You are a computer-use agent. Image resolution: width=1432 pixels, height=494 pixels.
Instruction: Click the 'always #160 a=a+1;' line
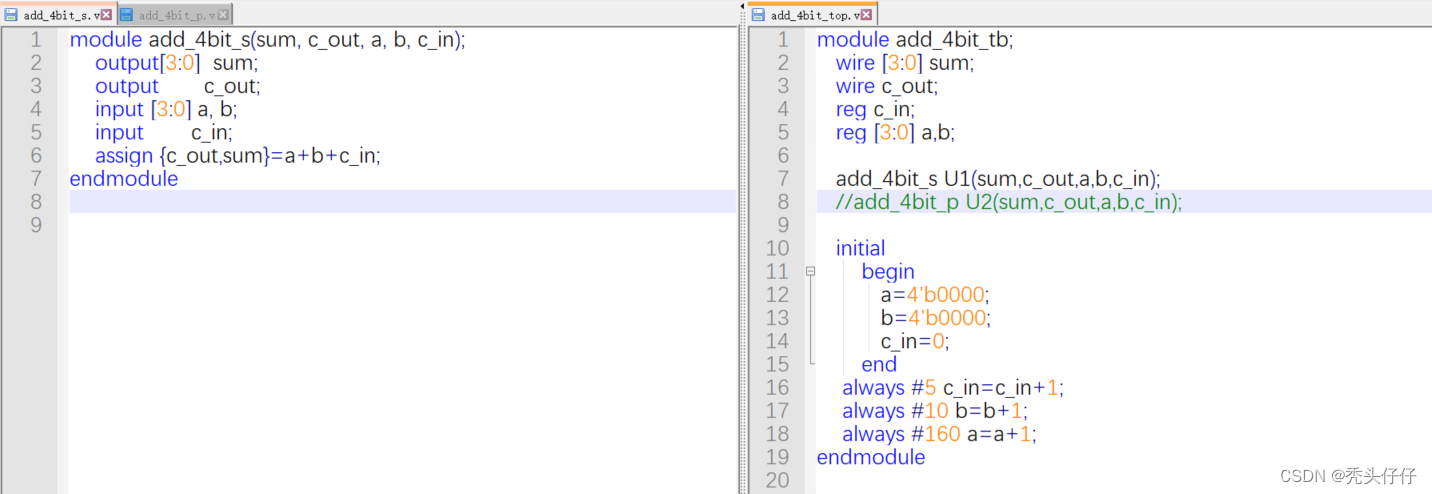pyautogui.click(x=940, y=434)
